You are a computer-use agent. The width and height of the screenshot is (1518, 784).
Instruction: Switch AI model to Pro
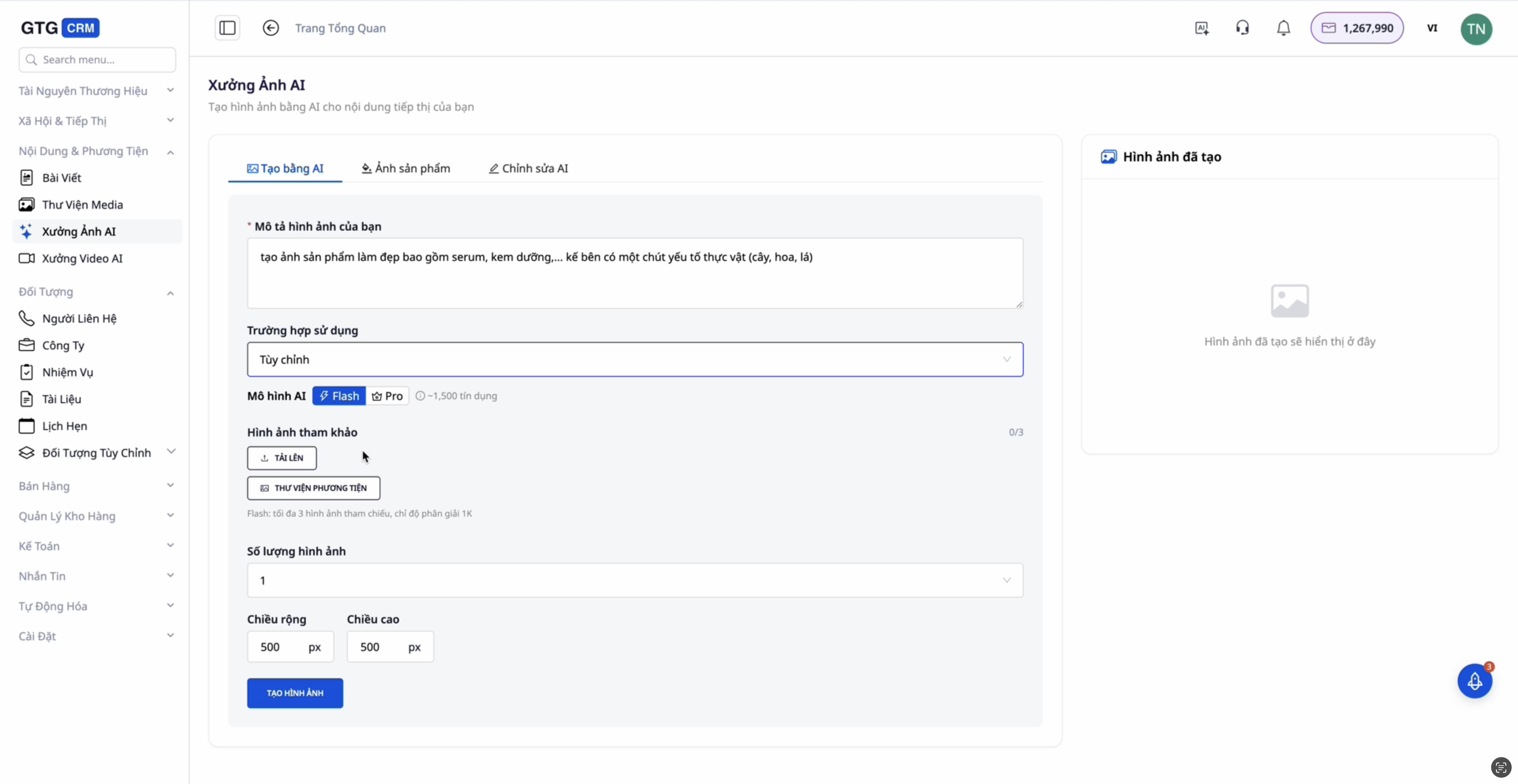coord(388,396)
